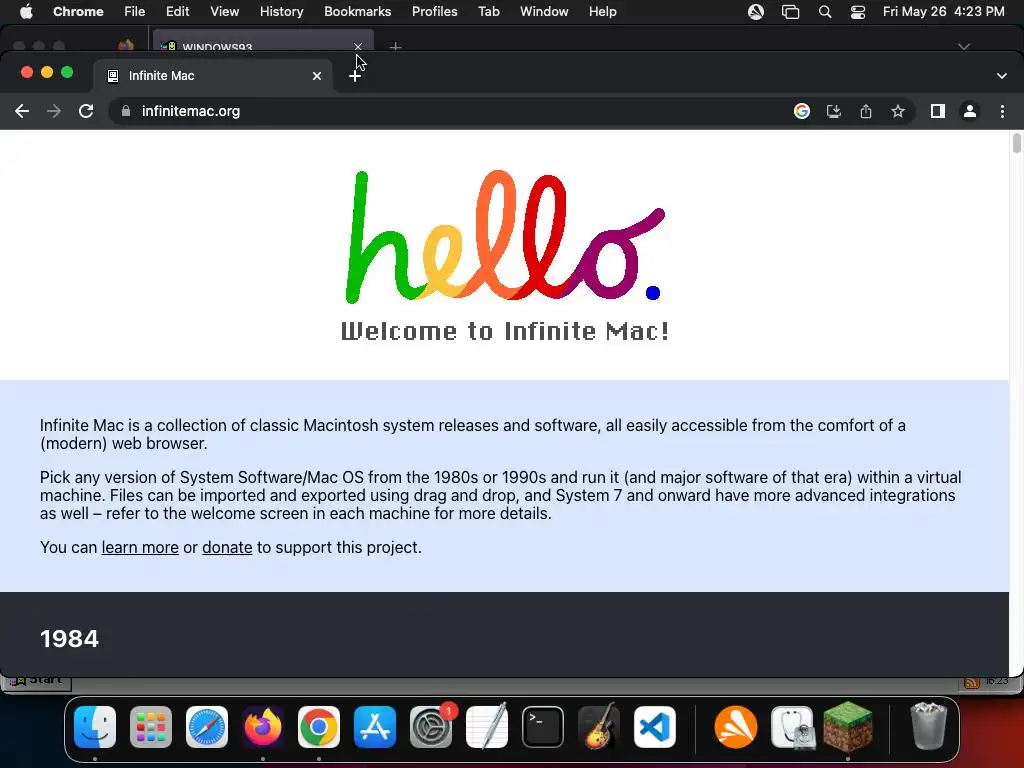The height and width of the screenshot is (768, 1024).
Task: Click the install app icon in the address bar
Action: pyautogui.click(x=833, y=112)
